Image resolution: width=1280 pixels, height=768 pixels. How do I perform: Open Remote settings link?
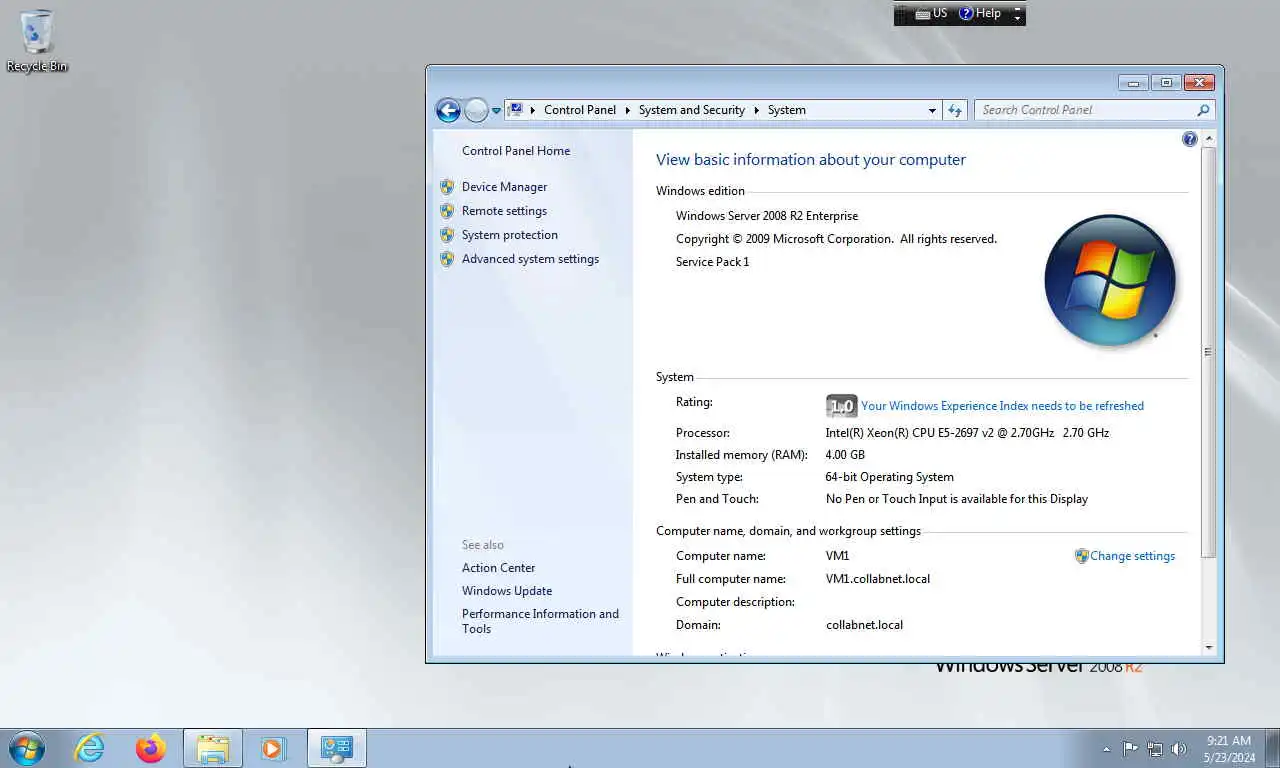pyautogui.click(x=504, y=211)
